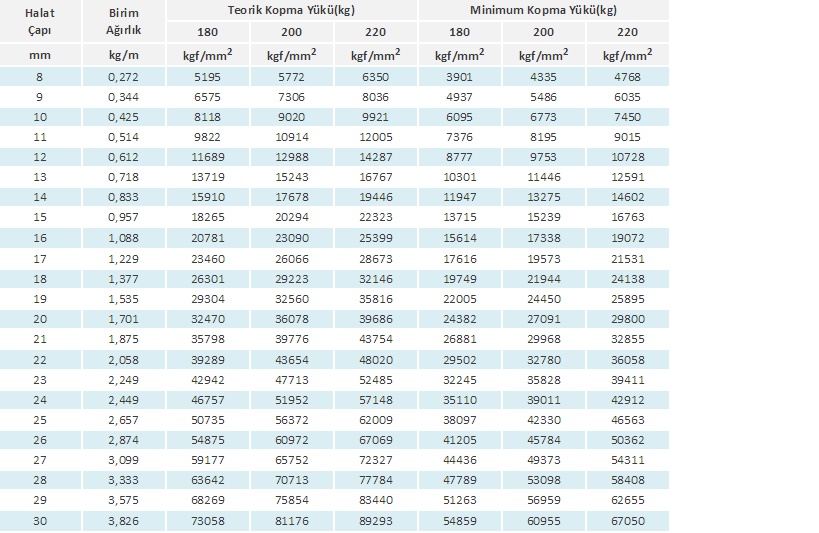The width and height of the screenshot is (819, 533).
Task: Select the rope diameter 30 cell
Action: pos(40,521)
